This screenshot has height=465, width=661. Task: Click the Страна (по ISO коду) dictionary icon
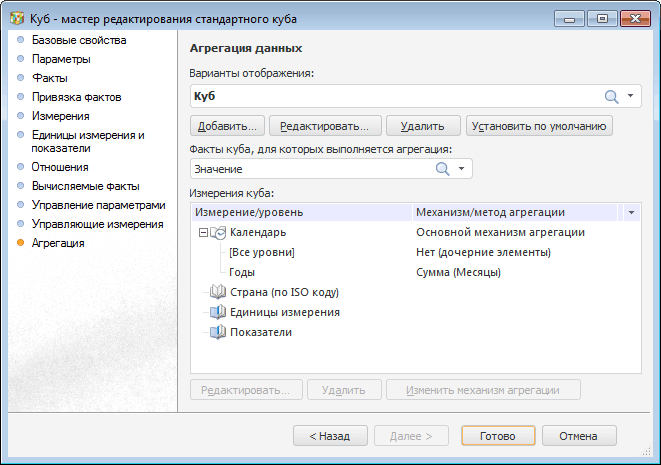218,292
